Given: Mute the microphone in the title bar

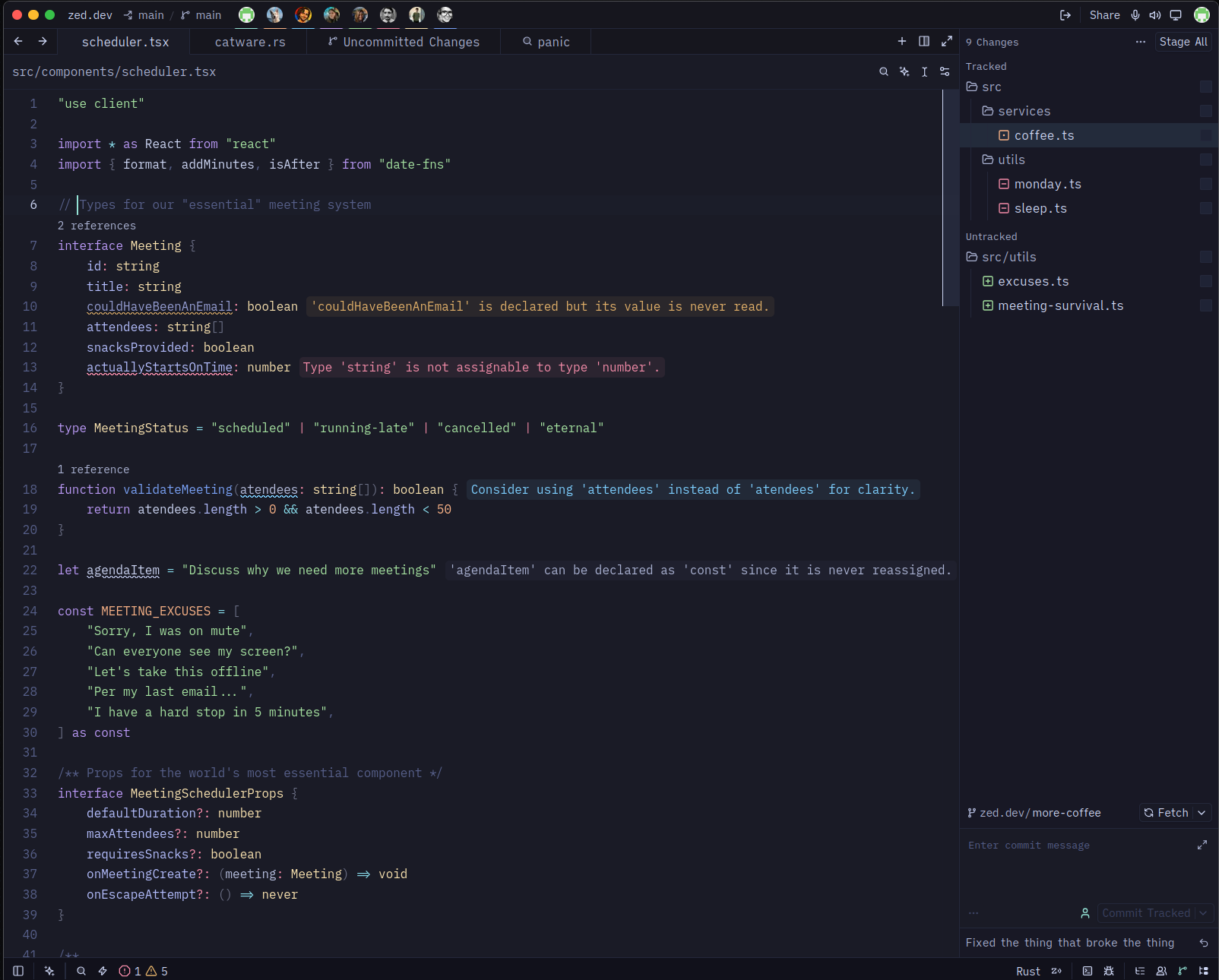Looking at the screenshot, I should [x=1135, y=15].
